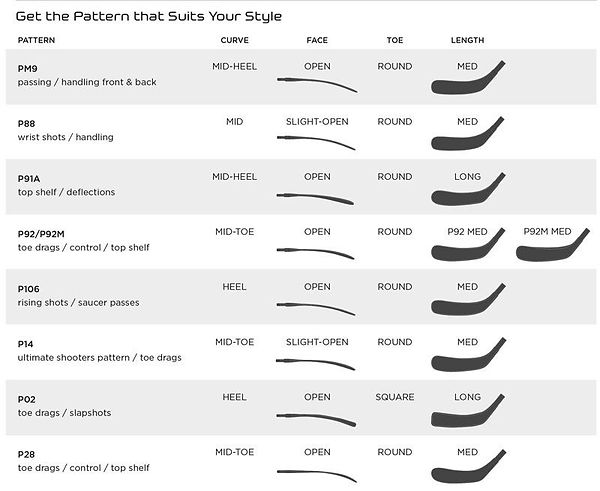Viewport: 600px width, 491px height.
Task: Select the PM9 pattern name
Action: [x=27, y=68]
